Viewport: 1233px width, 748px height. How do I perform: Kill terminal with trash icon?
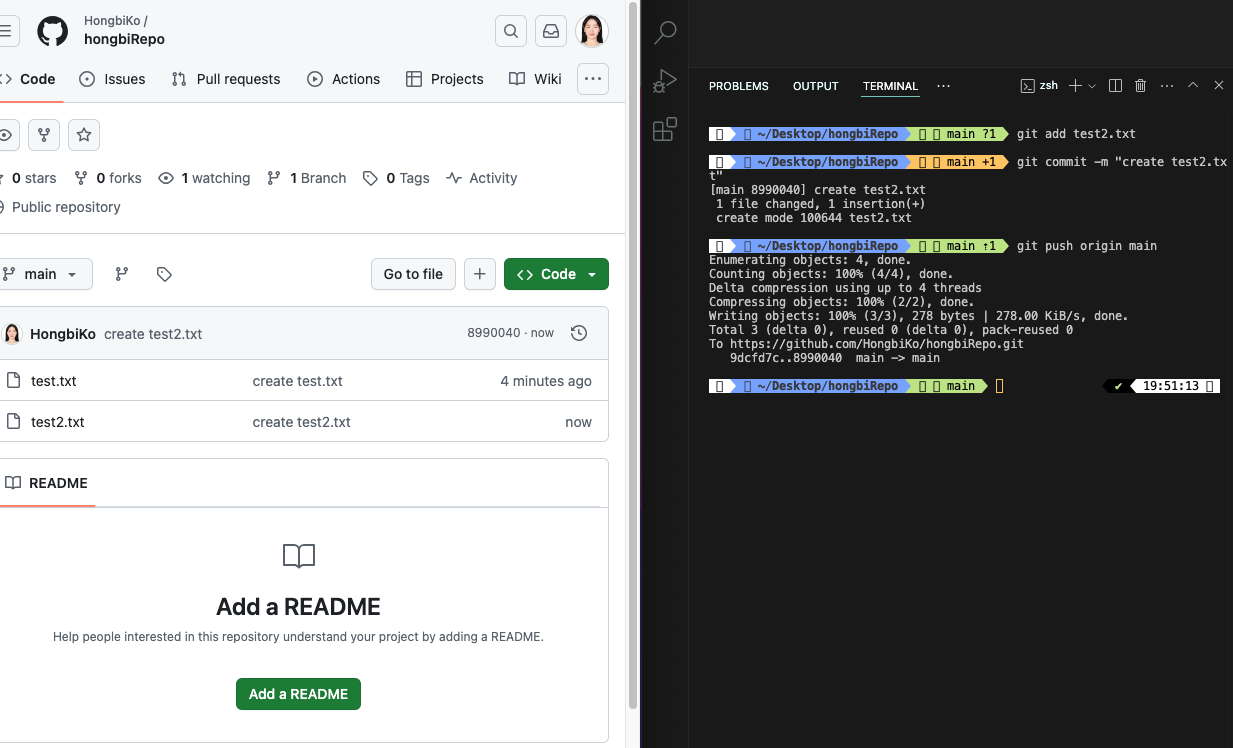point(1141,86)
